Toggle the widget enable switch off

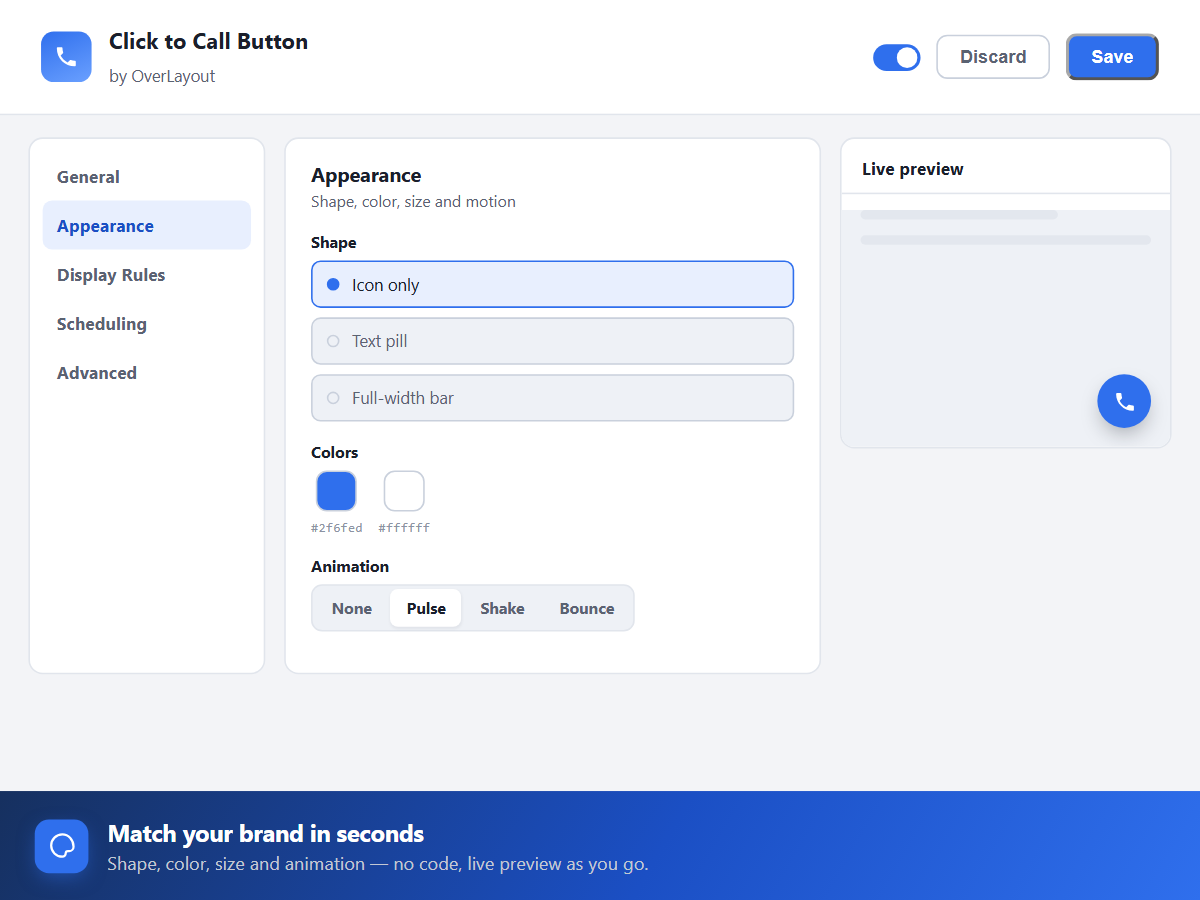pos(897,57)
